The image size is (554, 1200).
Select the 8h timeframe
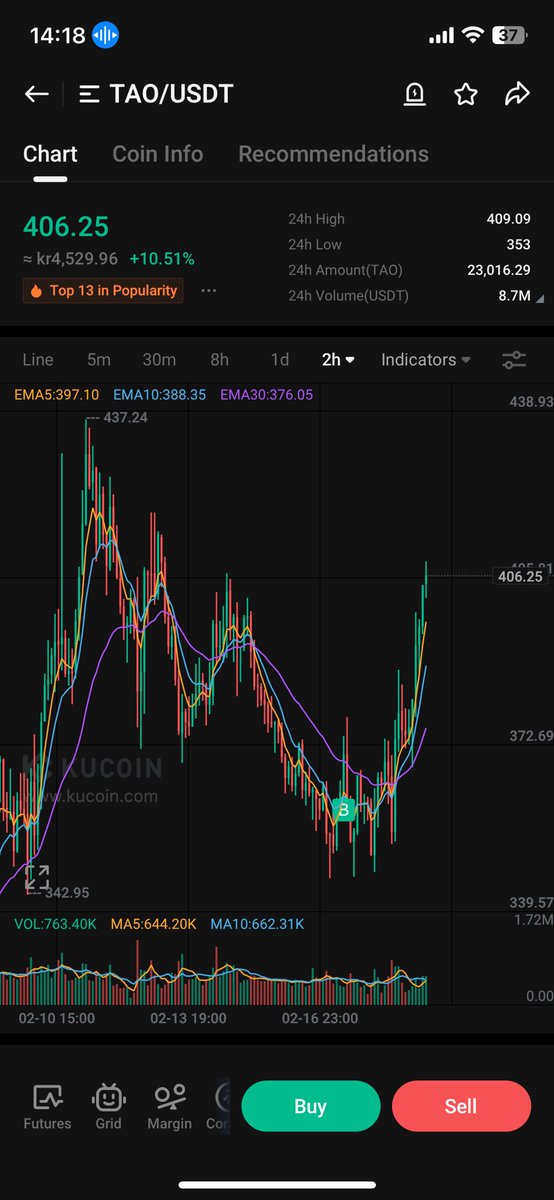219,360
